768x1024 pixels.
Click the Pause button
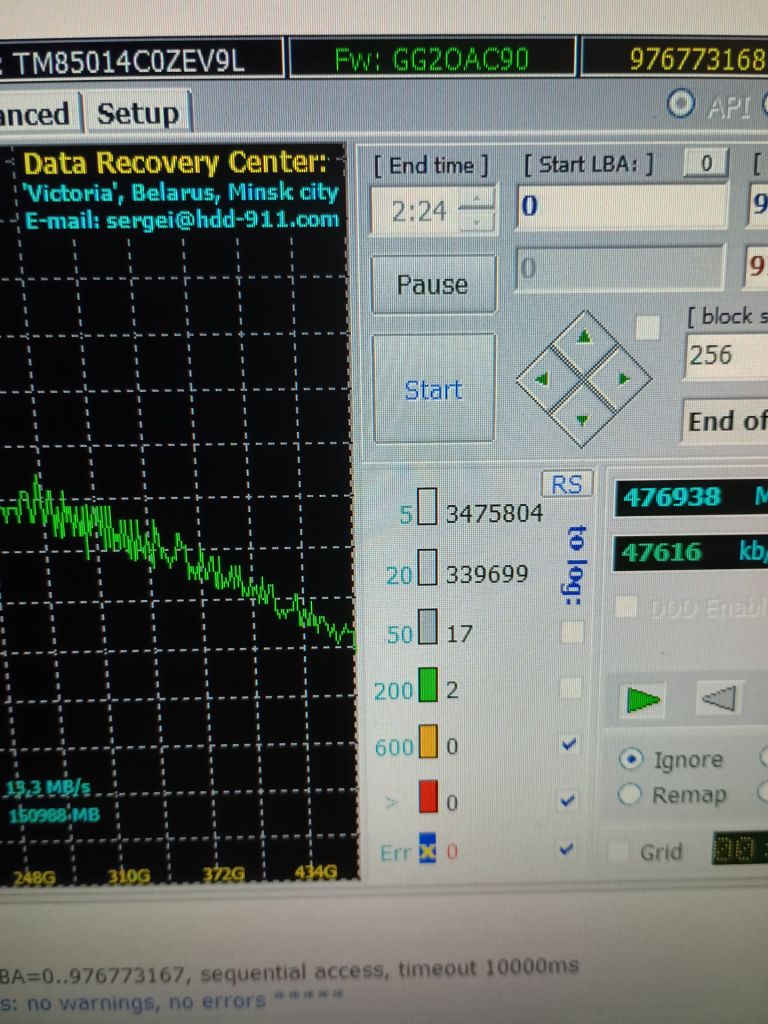click(x=433, y=284)
